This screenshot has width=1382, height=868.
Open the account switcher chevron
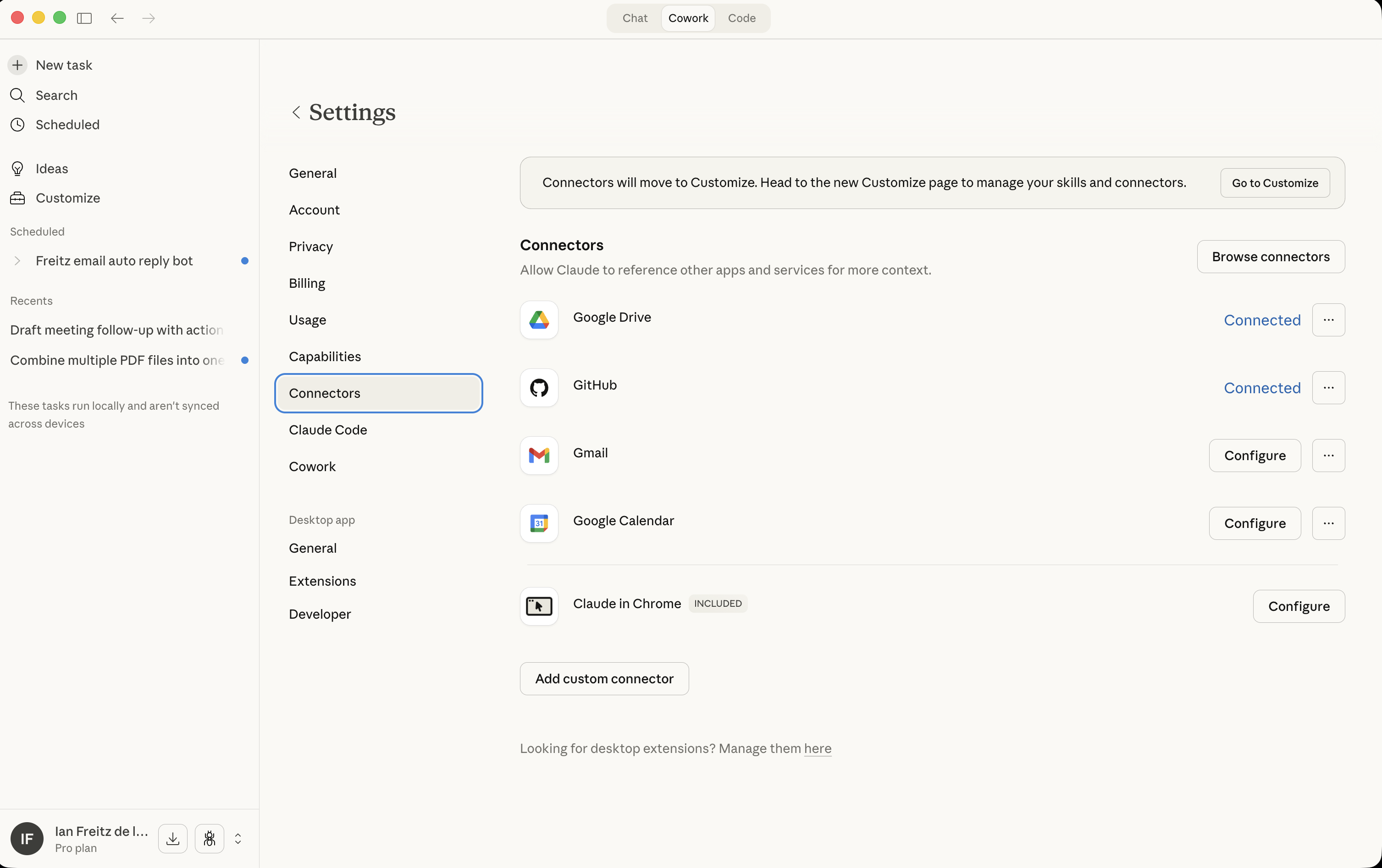pos(238,839)
